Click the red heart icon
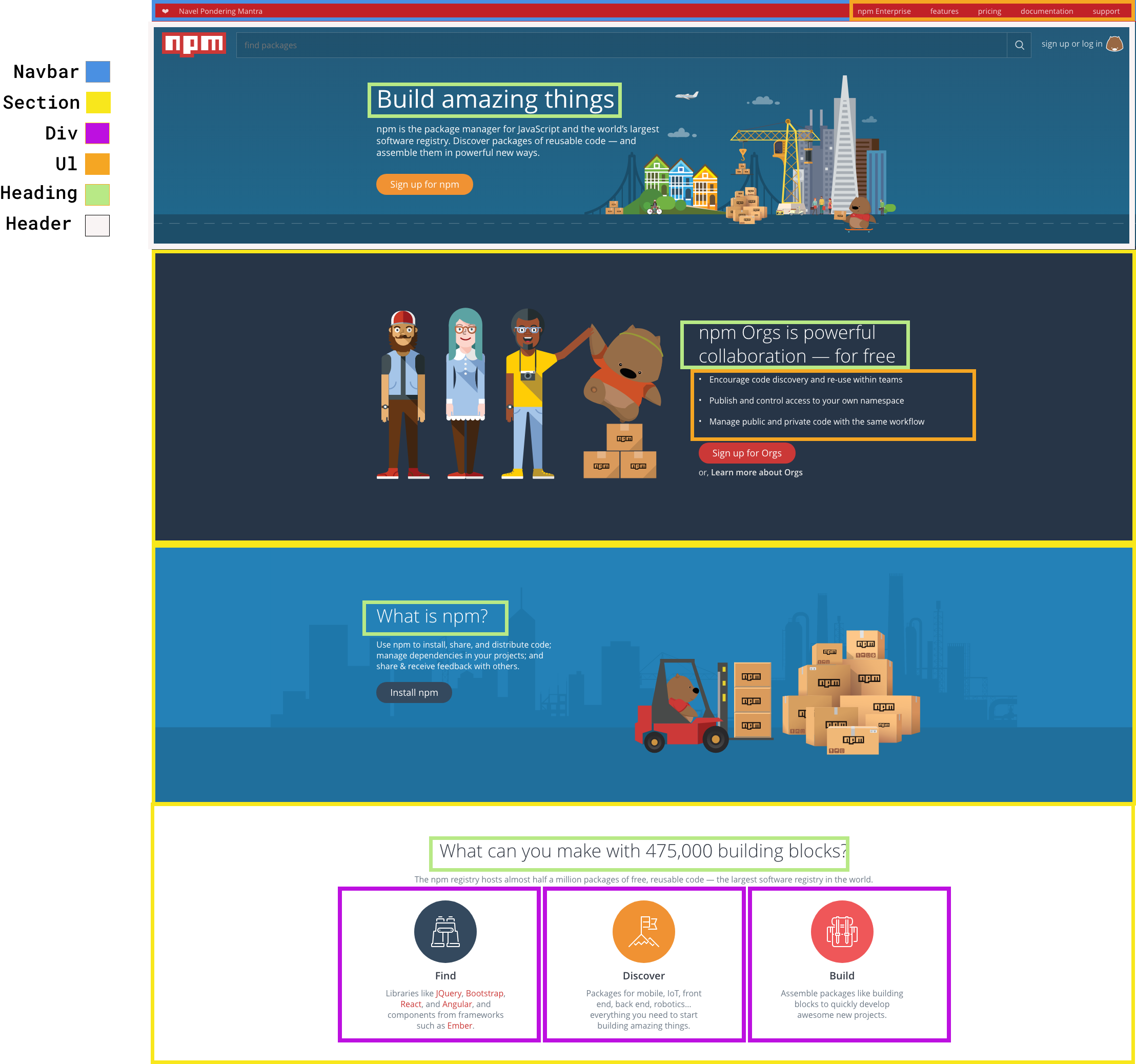 pyautogui.click(x=165, y=11)
